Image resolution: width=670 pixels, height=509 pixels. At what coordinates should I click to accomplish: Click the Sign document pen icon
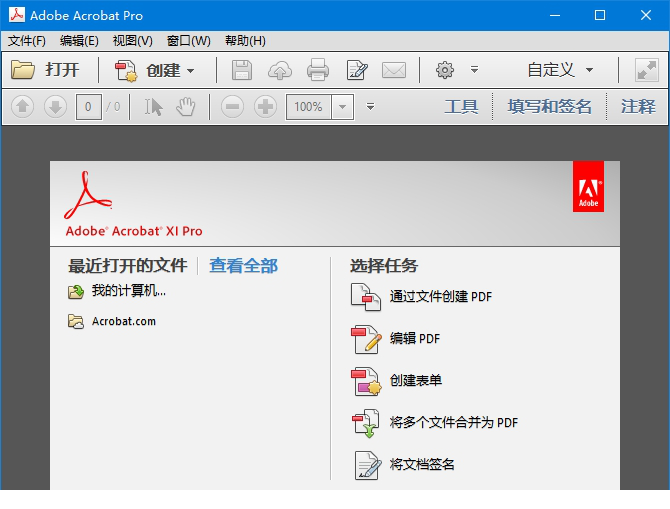pos(367,465)
